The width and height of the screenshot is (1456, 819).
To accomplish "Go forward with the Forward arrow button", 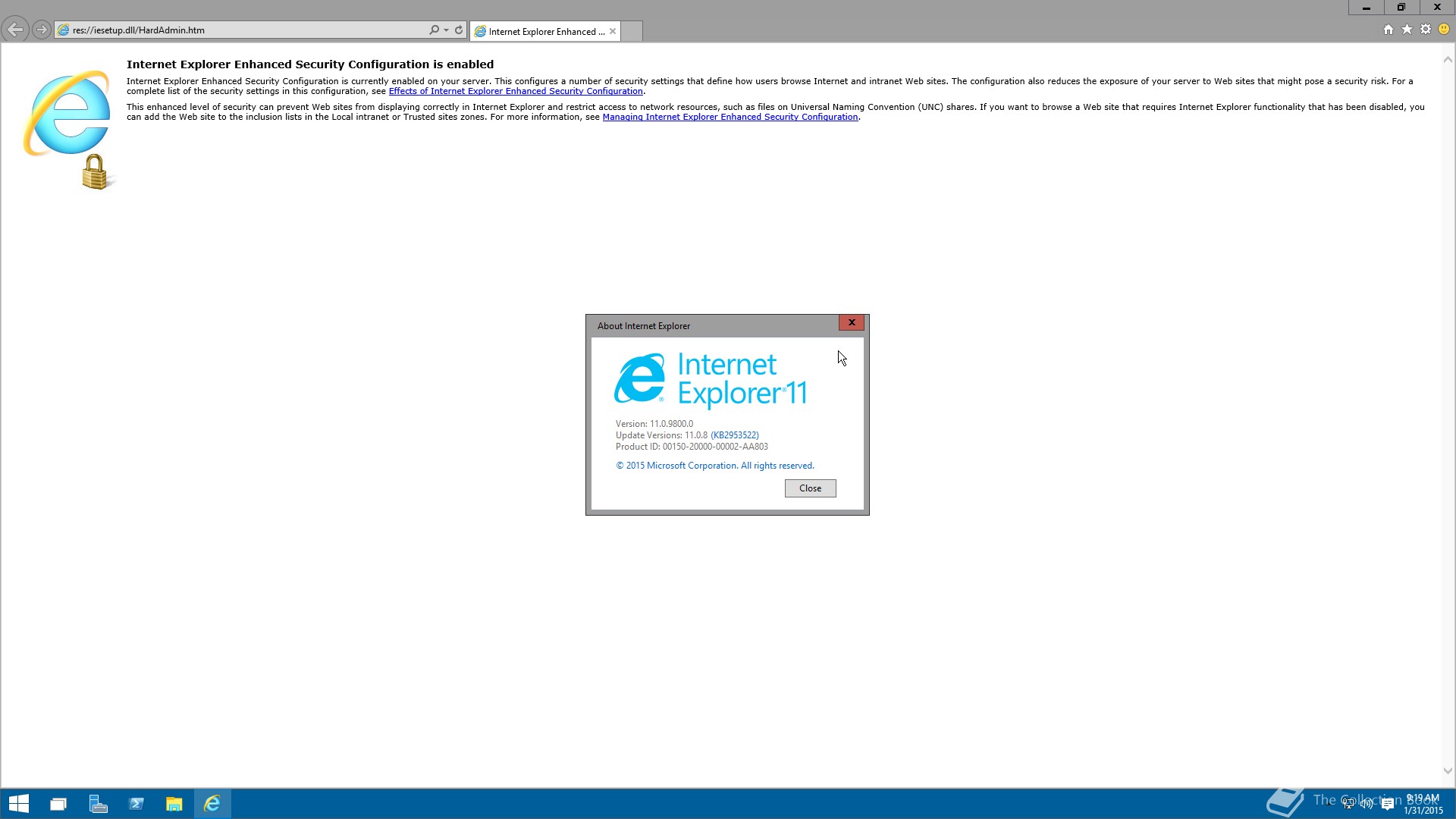I will coord(42,30).
